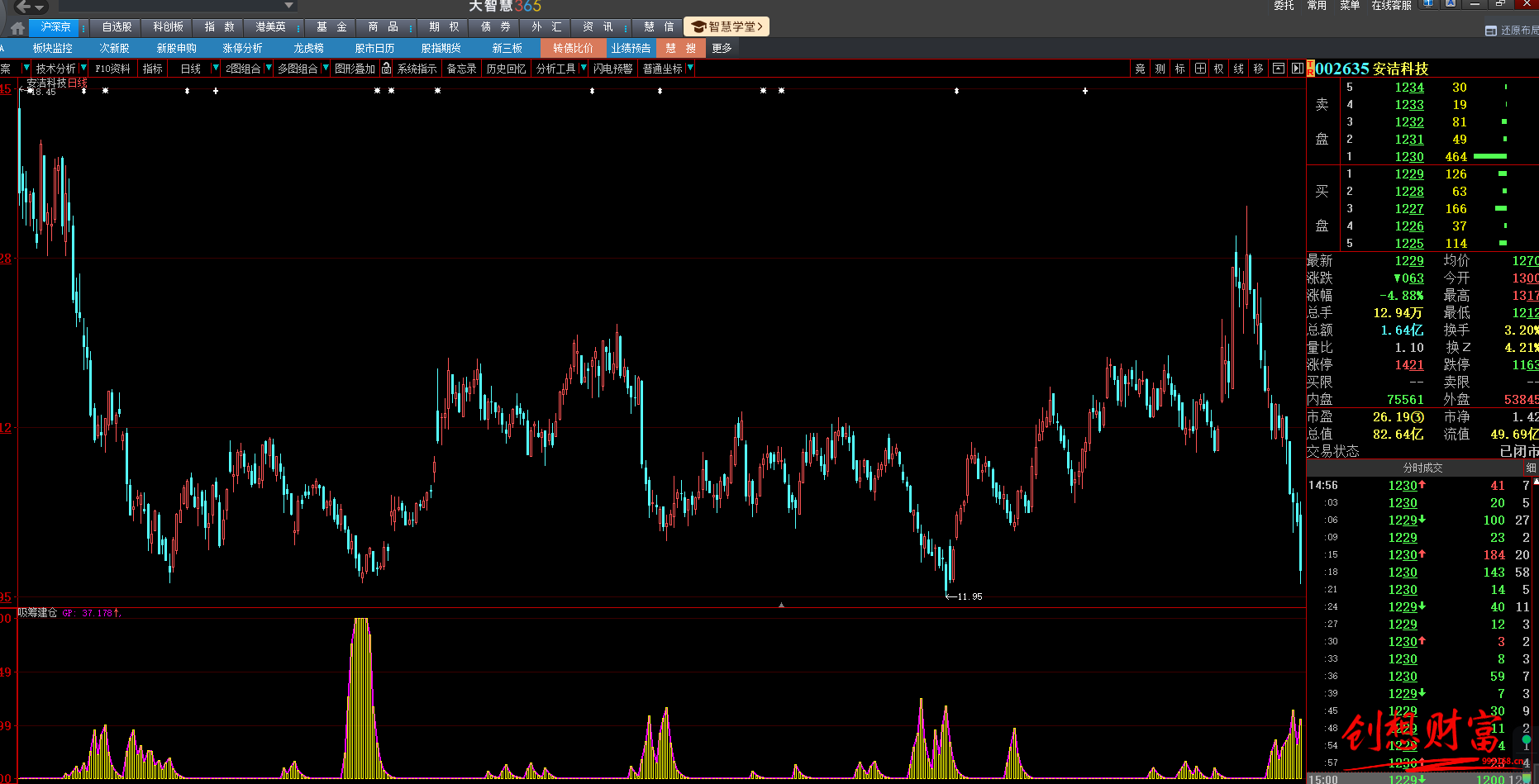Click the 权 adjustment icon
This screenshot has width=1539, height=784.
[x=1218, y=69]
